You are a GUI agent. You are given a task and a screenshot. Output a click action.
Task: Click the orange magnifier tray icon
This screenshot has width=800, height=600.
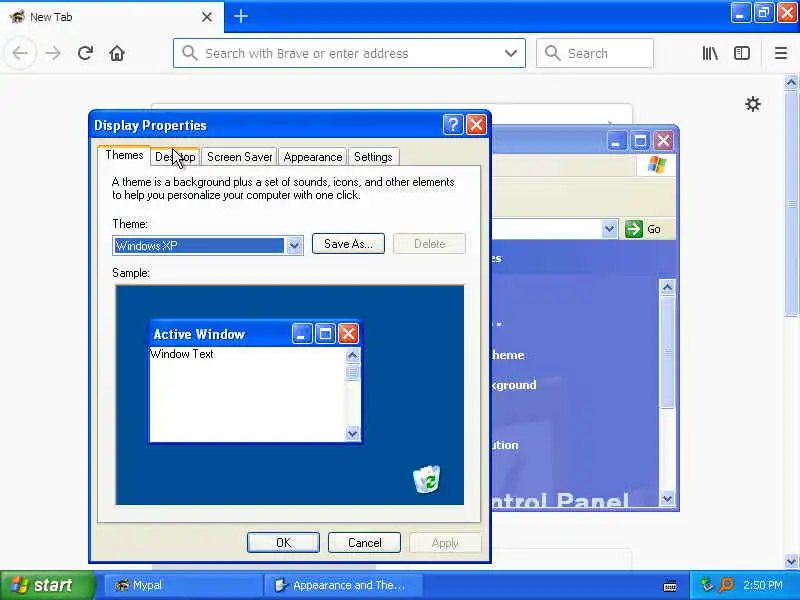click(x=726, y=585)
